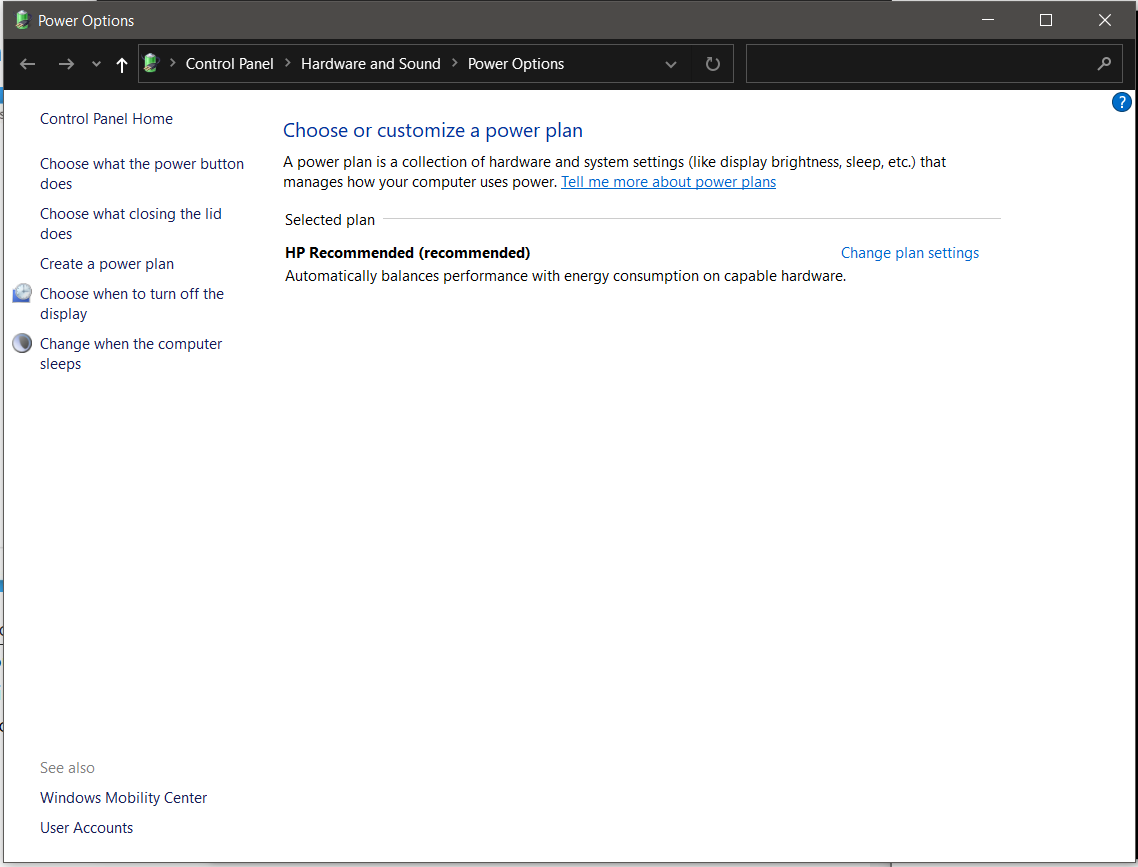Open Create a power plan
The width and height of the screenshot is (1138, 867).
click(x=107, y=264)
